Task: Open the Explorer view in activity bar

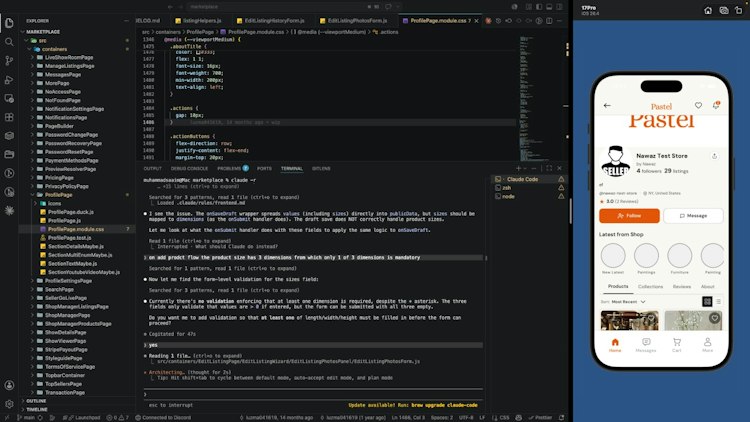Action: coord(9,23)
